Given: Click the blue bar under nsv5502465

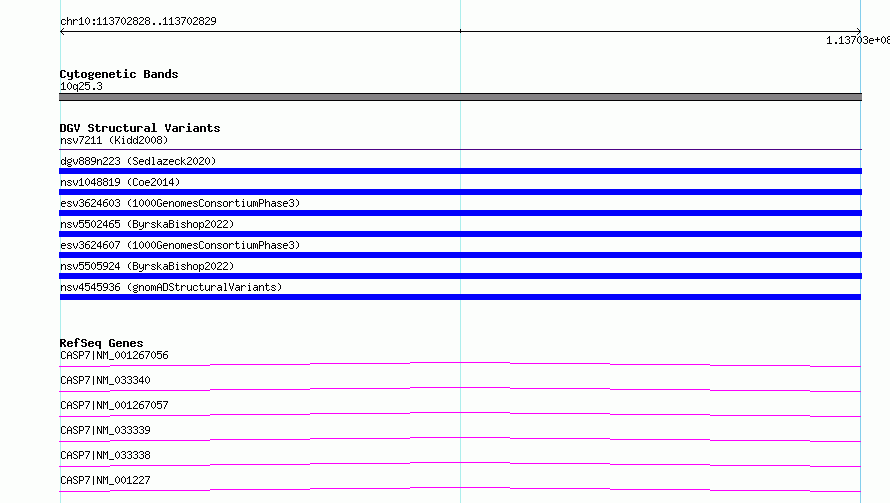Looking at the screenshot, I should click(x=460, y=234).
